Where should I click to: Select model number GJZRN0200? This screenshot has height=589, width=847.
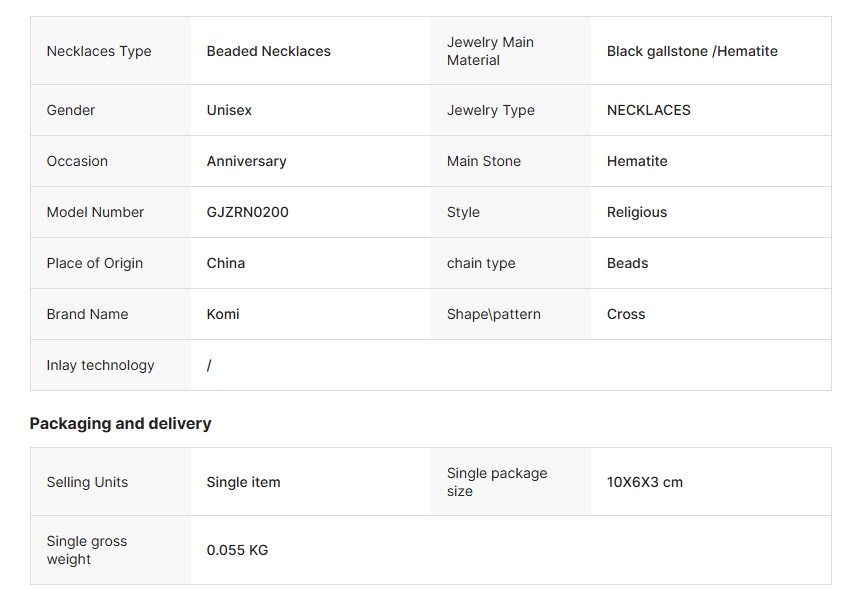(247, 212)
